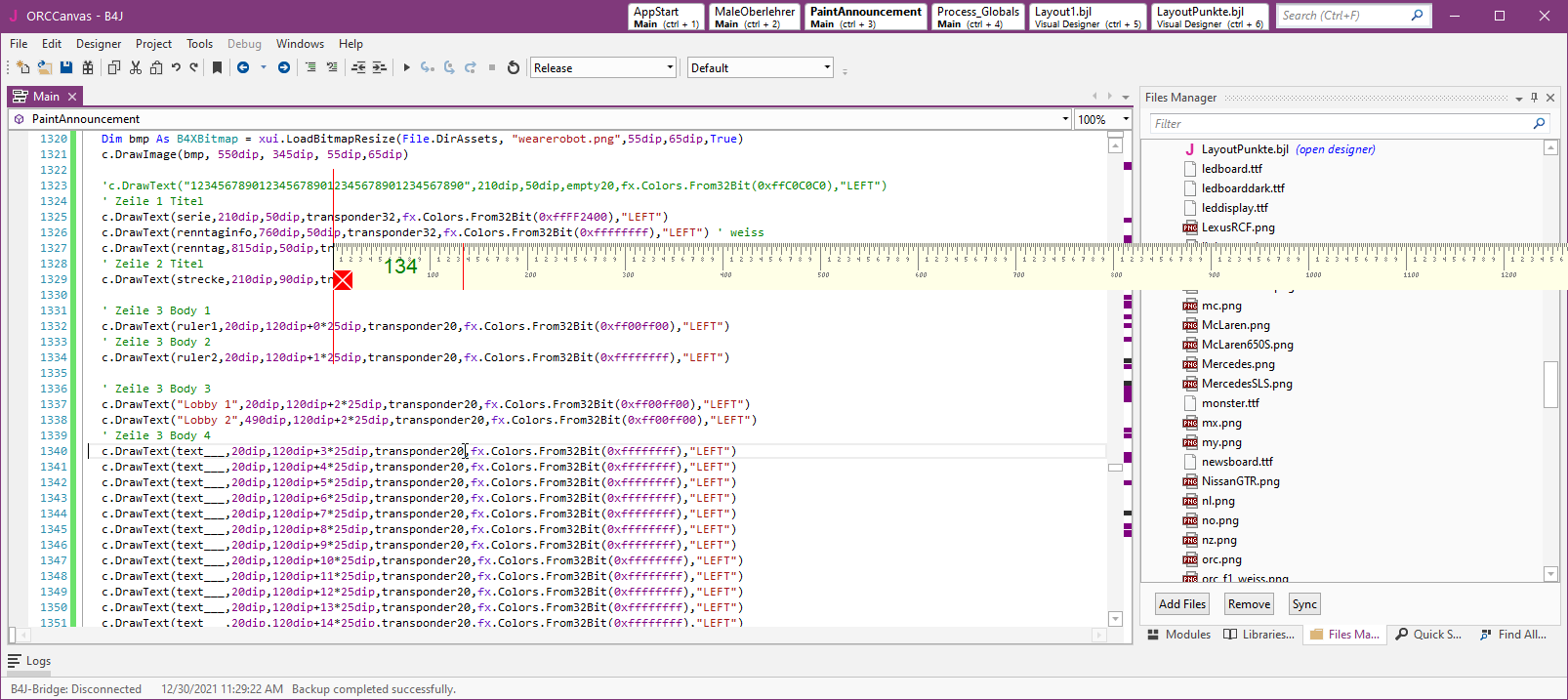Open the Designer menu
This screenshot has height=700, width=1568.
click(99, 44)
